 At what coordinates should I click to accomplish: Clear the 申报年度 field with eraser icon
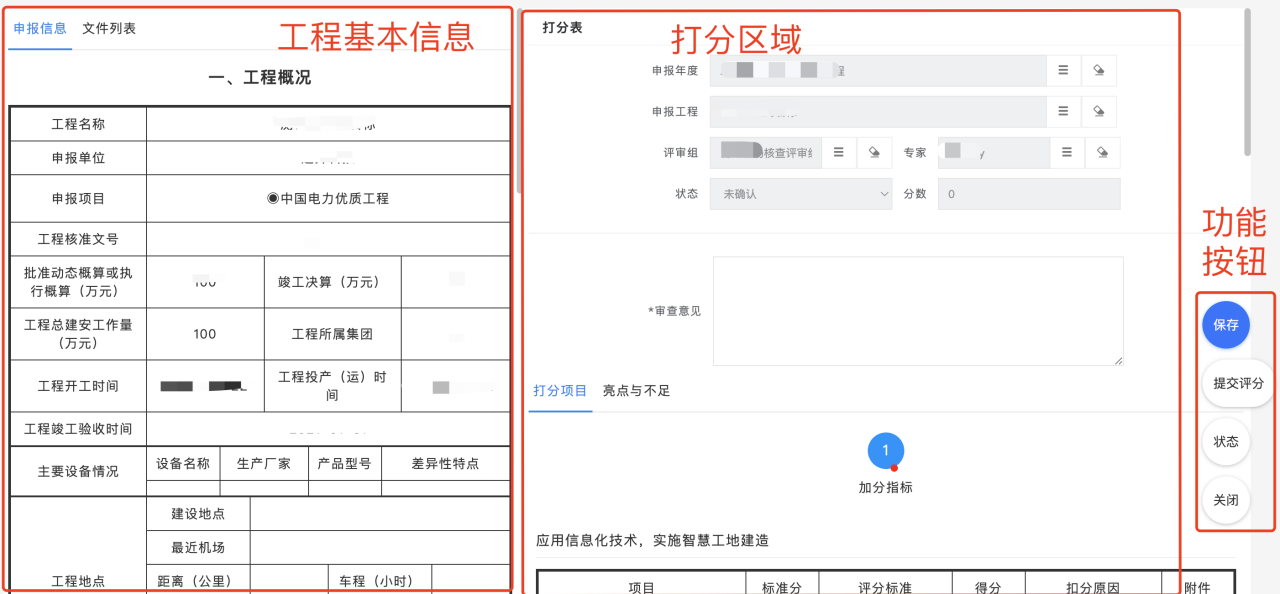pyautogui.click(x=1099, y=70)
